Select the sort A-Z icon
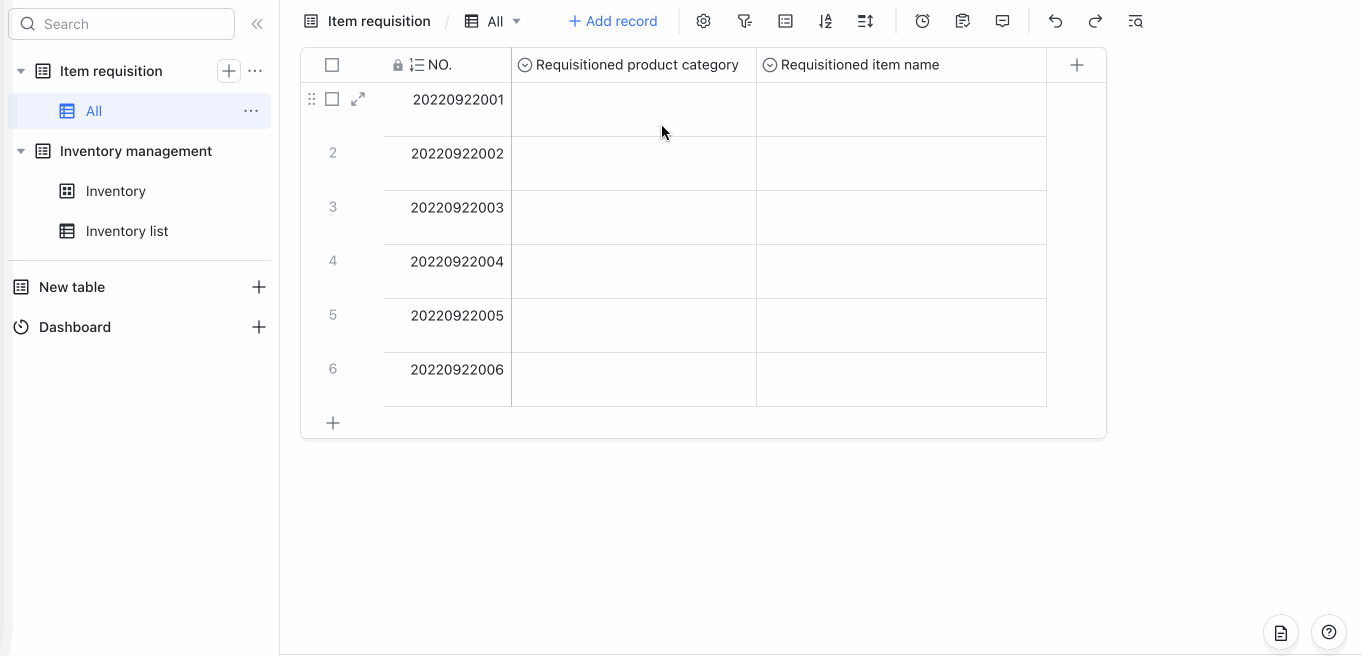Image resolution: width=1362 pixels, height=656 pixels. (825, 20)
